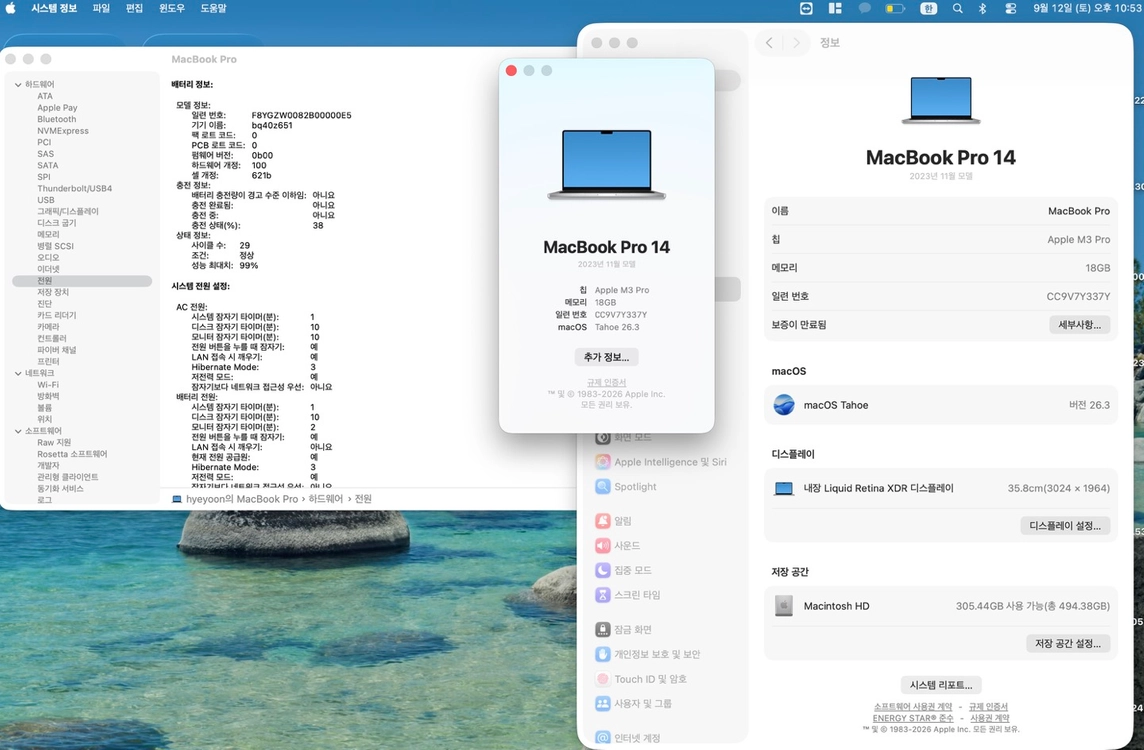Open the 소프트웨어 사용권 계약 link
Viewport: 1144px width, 750px height.
[913, 707]
